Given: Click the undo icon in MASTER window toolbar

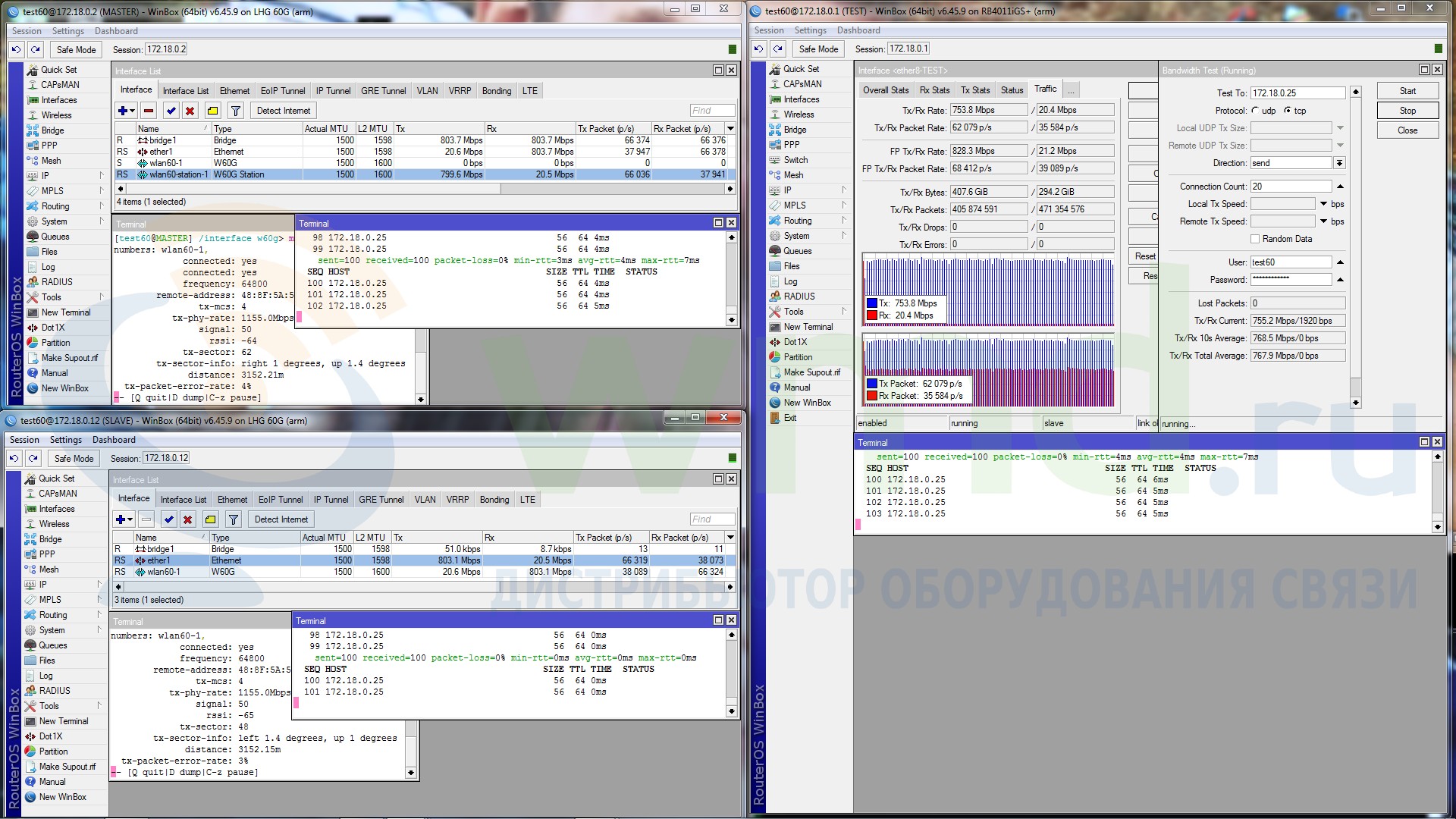Looking at the screenshot, I should pos(17,49).
